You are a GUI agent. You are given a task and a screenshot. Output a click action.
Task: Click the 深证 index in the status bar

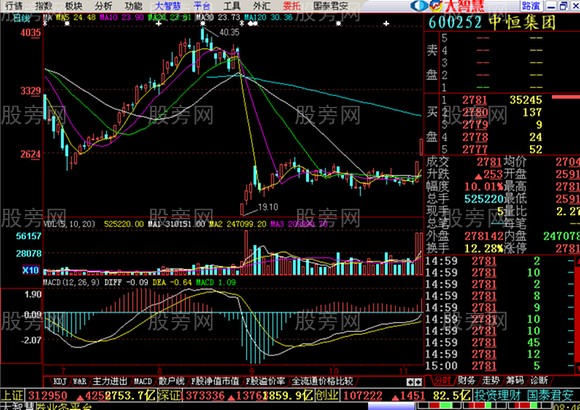click(170, 396)
